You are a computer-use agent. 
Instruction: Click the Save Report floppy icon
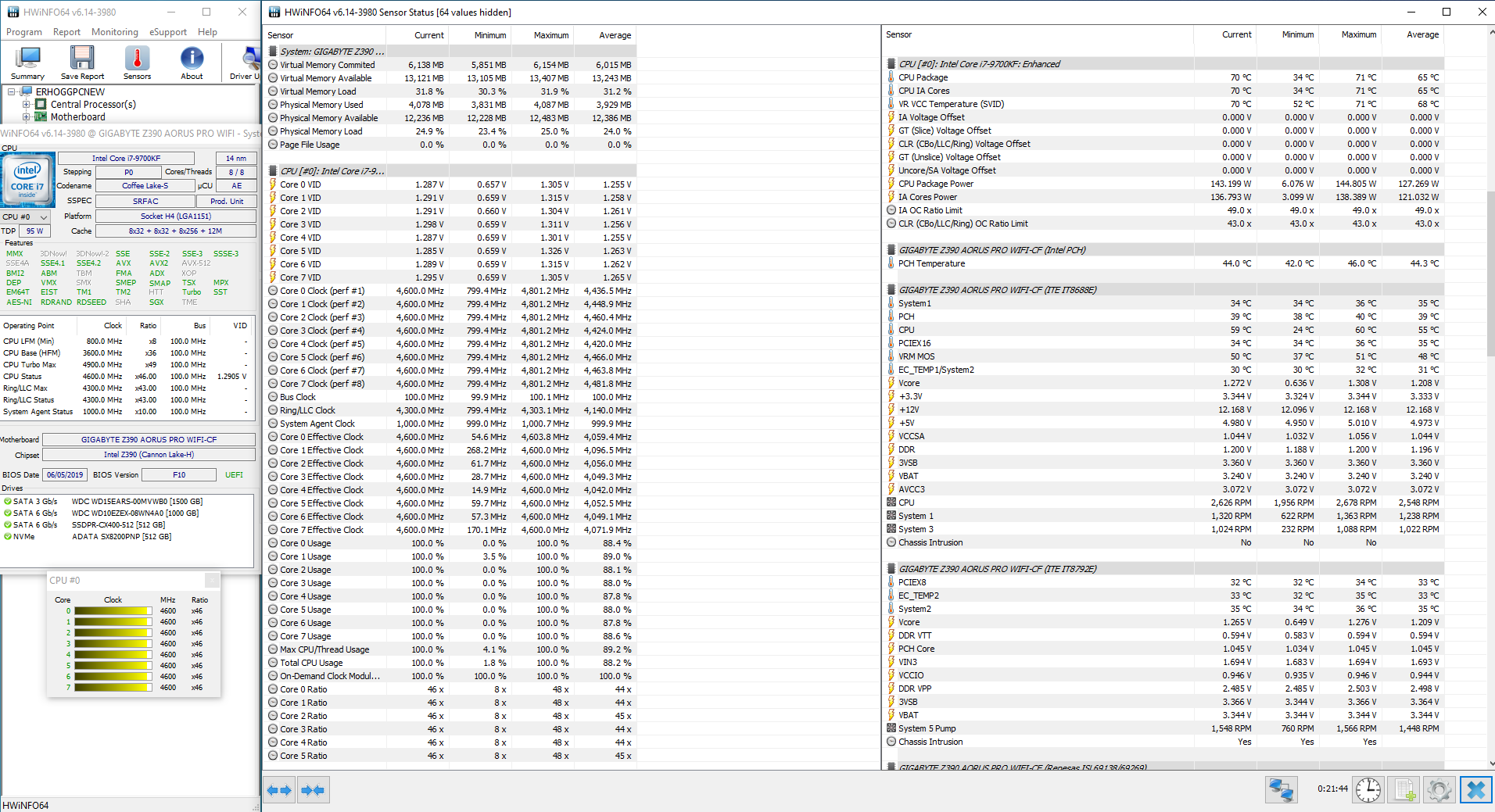(82, 63)
